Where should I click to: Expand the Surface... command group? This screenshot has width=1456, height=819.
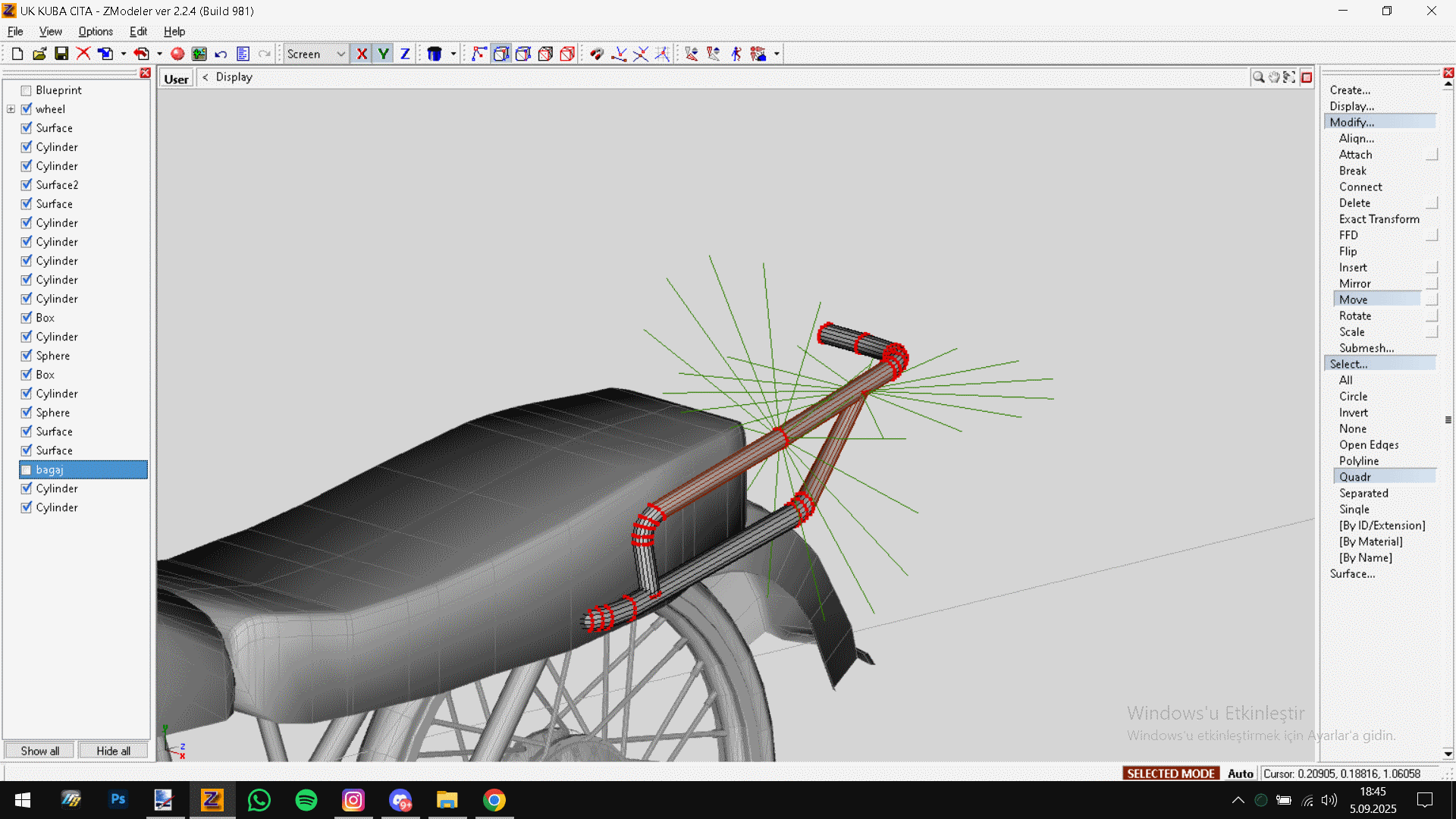click(x=1352, y=574)
